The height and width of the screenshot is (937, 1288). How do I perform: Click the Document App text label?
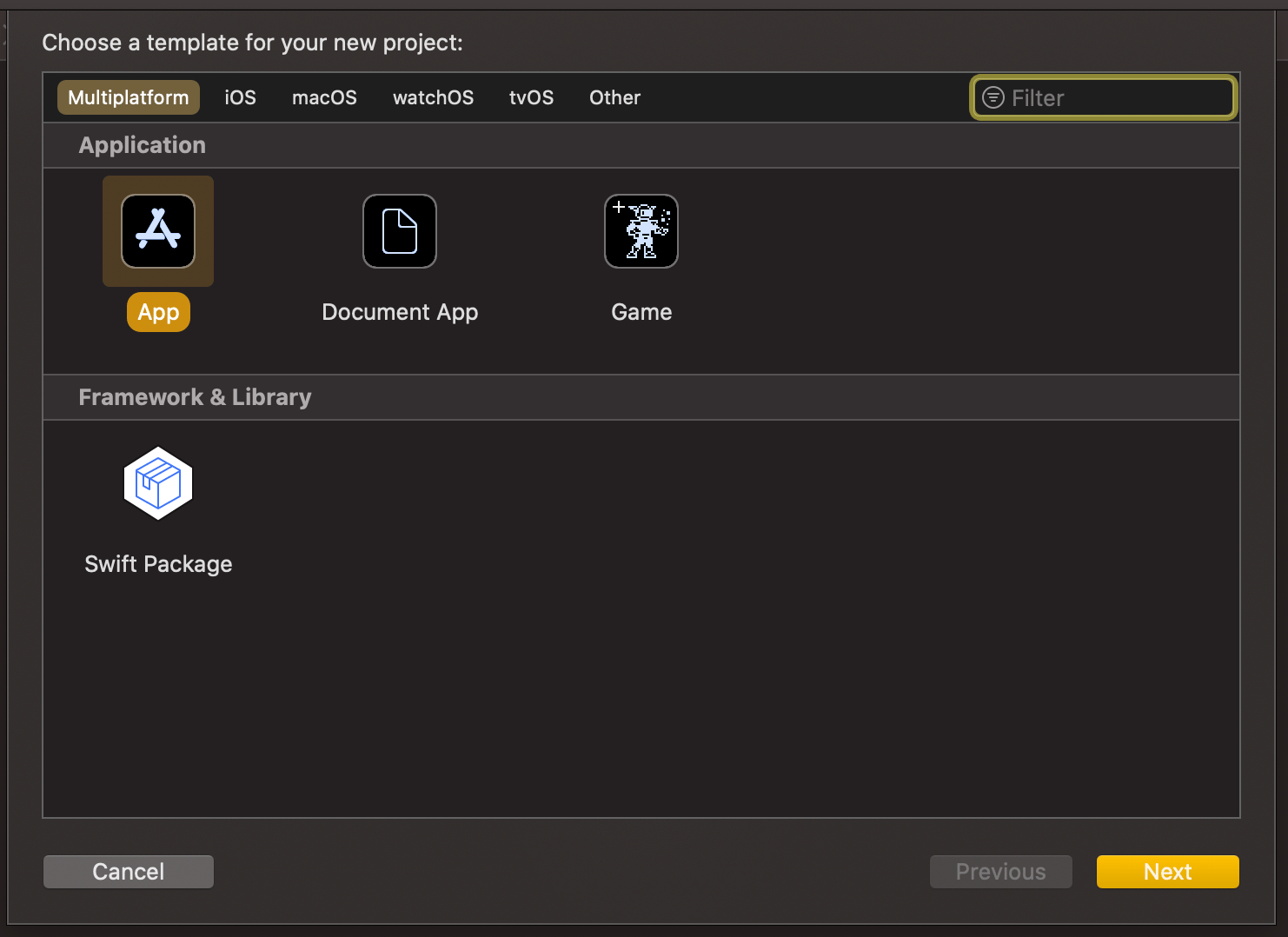click(x=400, y=312)
